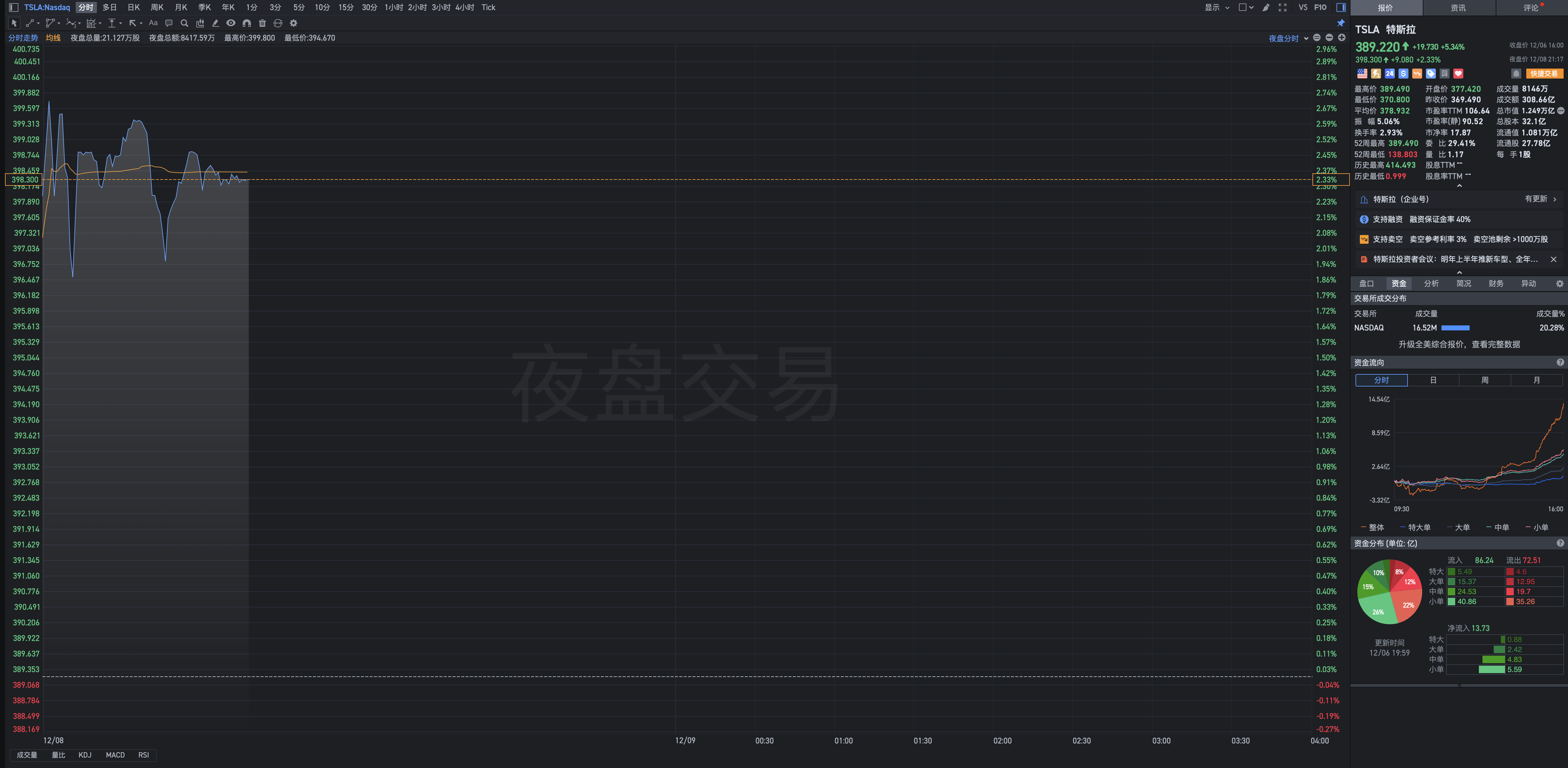The height and width of the screenshot is (768, 1568).
Task: Open drawing toolbar settings gear
Action: 294,23
